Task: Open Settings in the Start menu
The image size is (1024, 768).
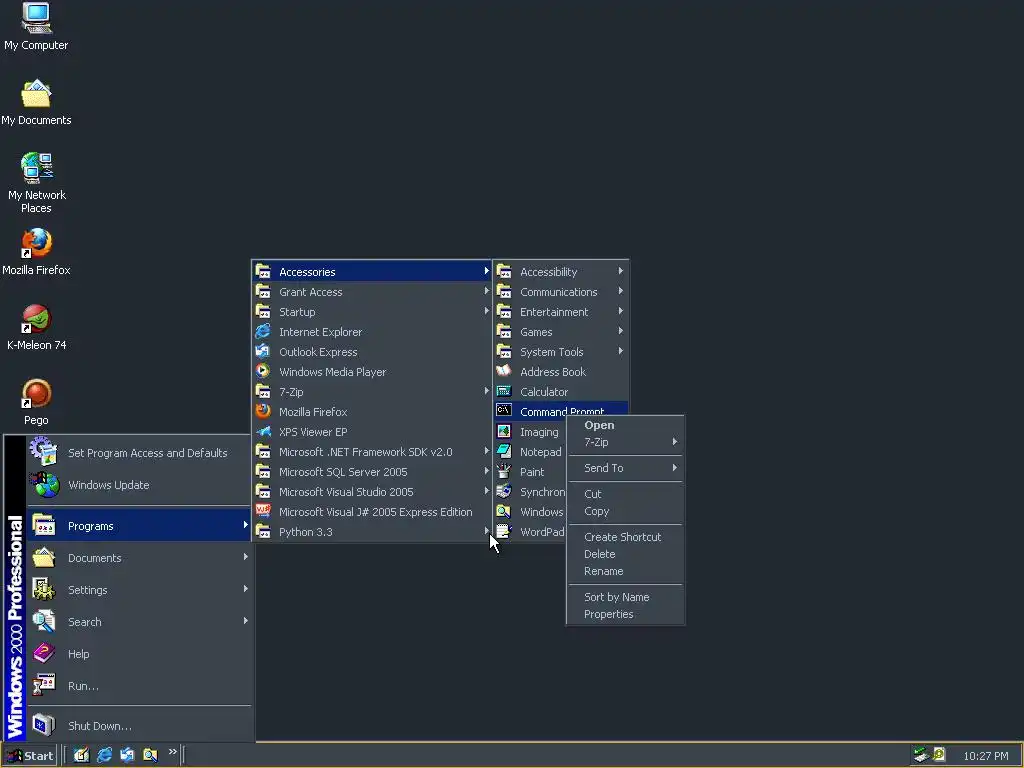Action: (x=139, y=590)
